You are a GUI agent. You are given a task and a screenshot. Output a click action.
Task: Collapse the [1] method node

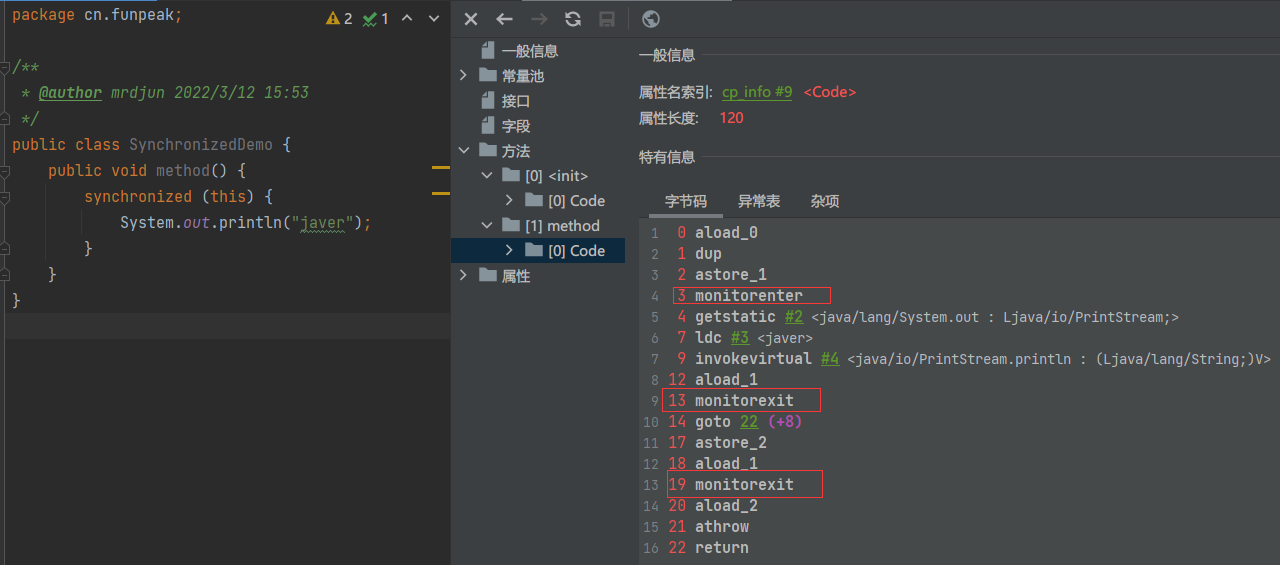[487, 226]
